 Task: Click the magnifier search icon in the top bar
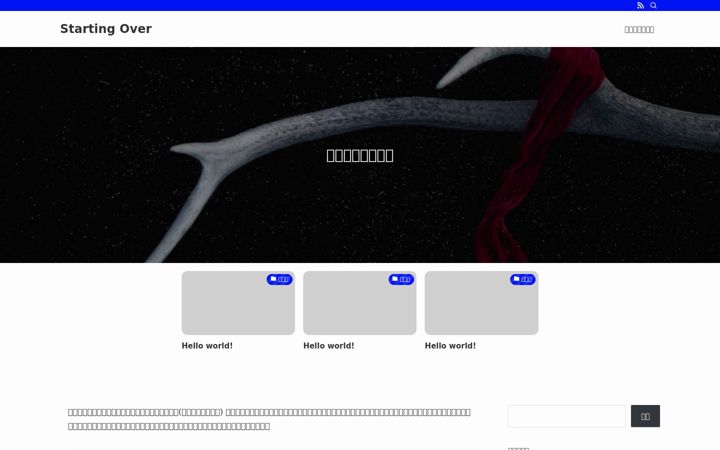pyautogui.click(x=653, y=6)
